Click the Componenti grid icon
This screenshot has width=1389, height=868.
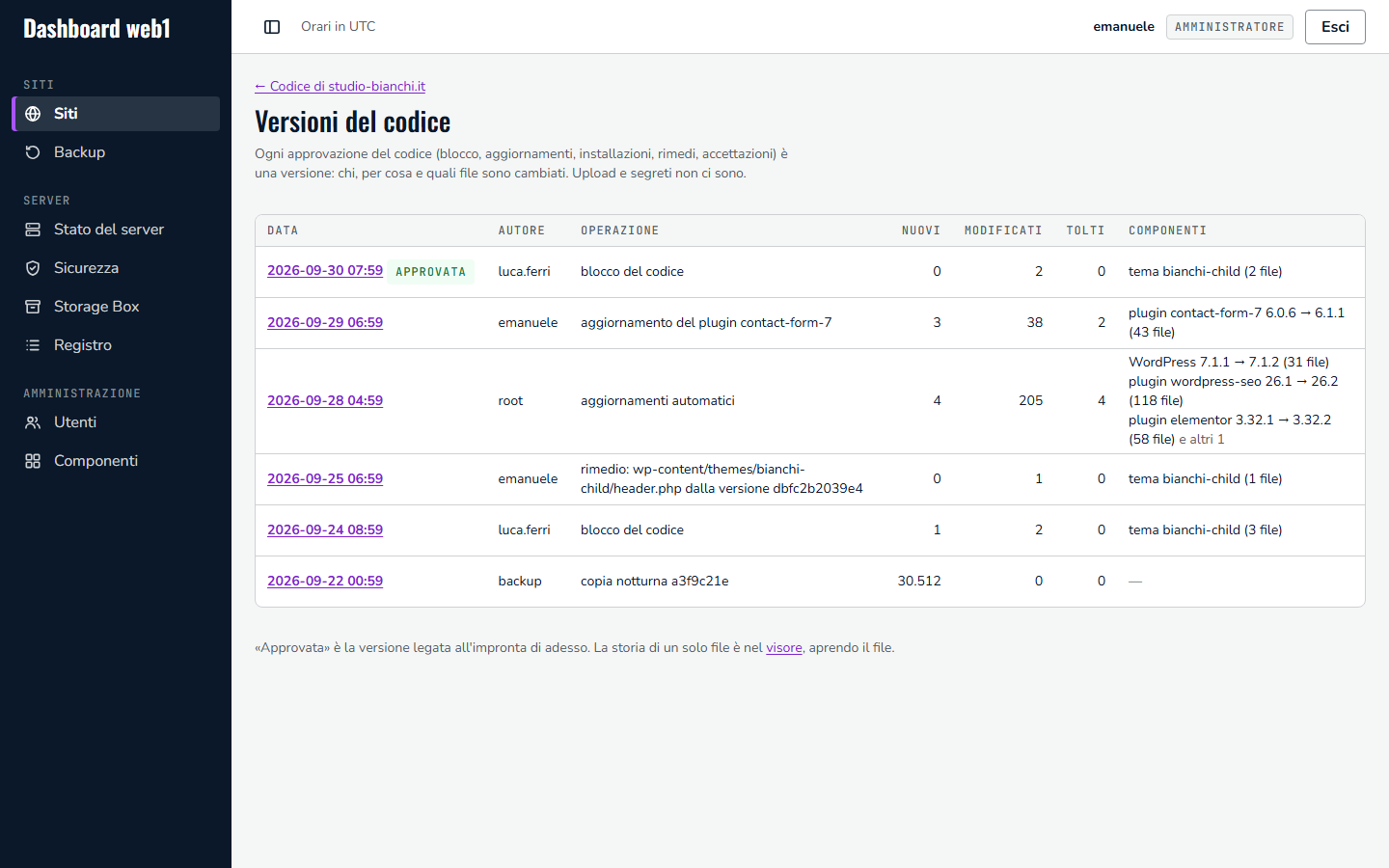[x=33, y=461]
